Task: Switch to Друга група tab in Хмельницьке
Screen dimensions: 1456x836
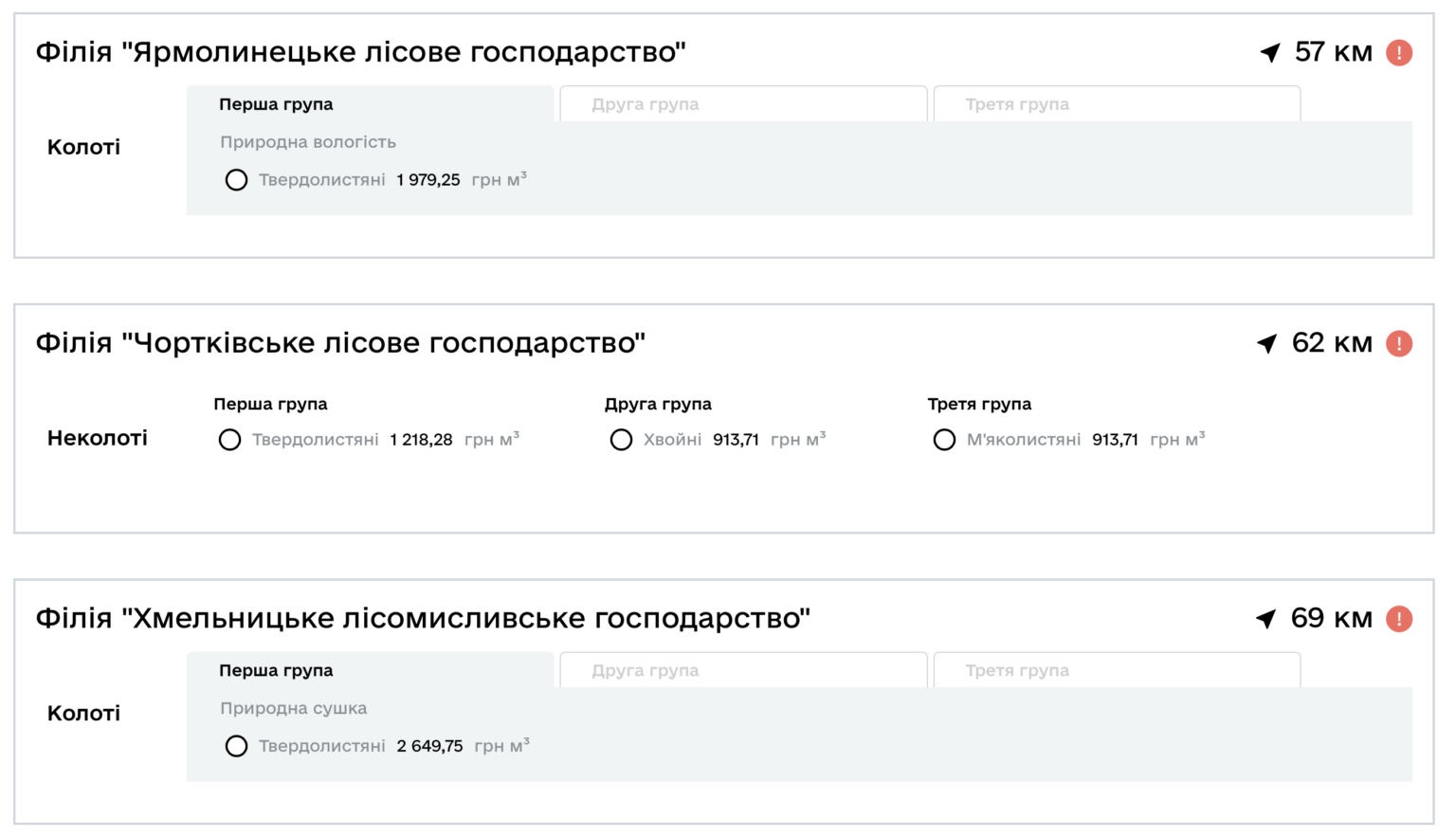Action: coord(743,670)
